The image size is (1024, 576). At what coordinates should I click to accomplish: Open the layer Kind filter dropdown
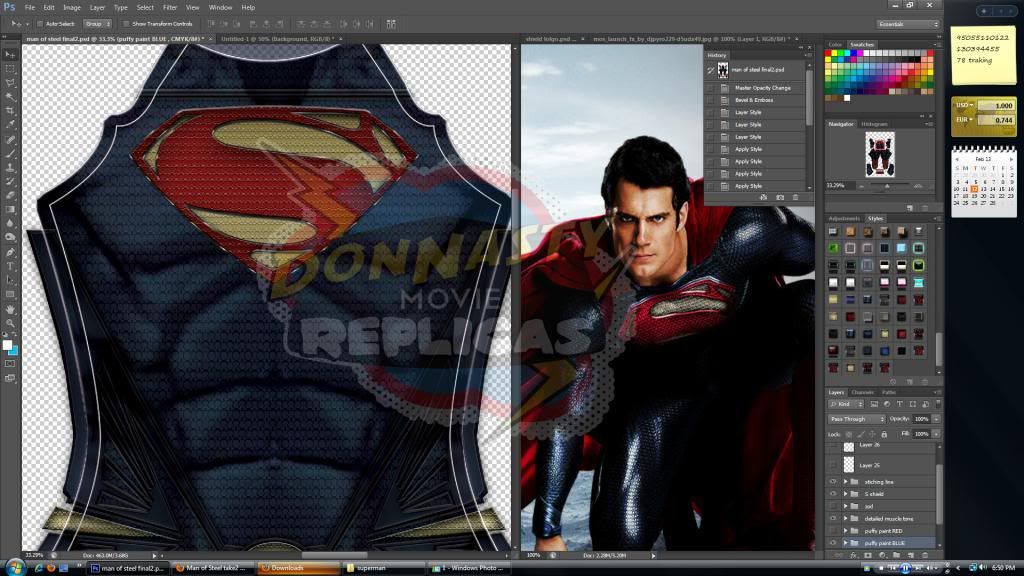pos(846,404)
